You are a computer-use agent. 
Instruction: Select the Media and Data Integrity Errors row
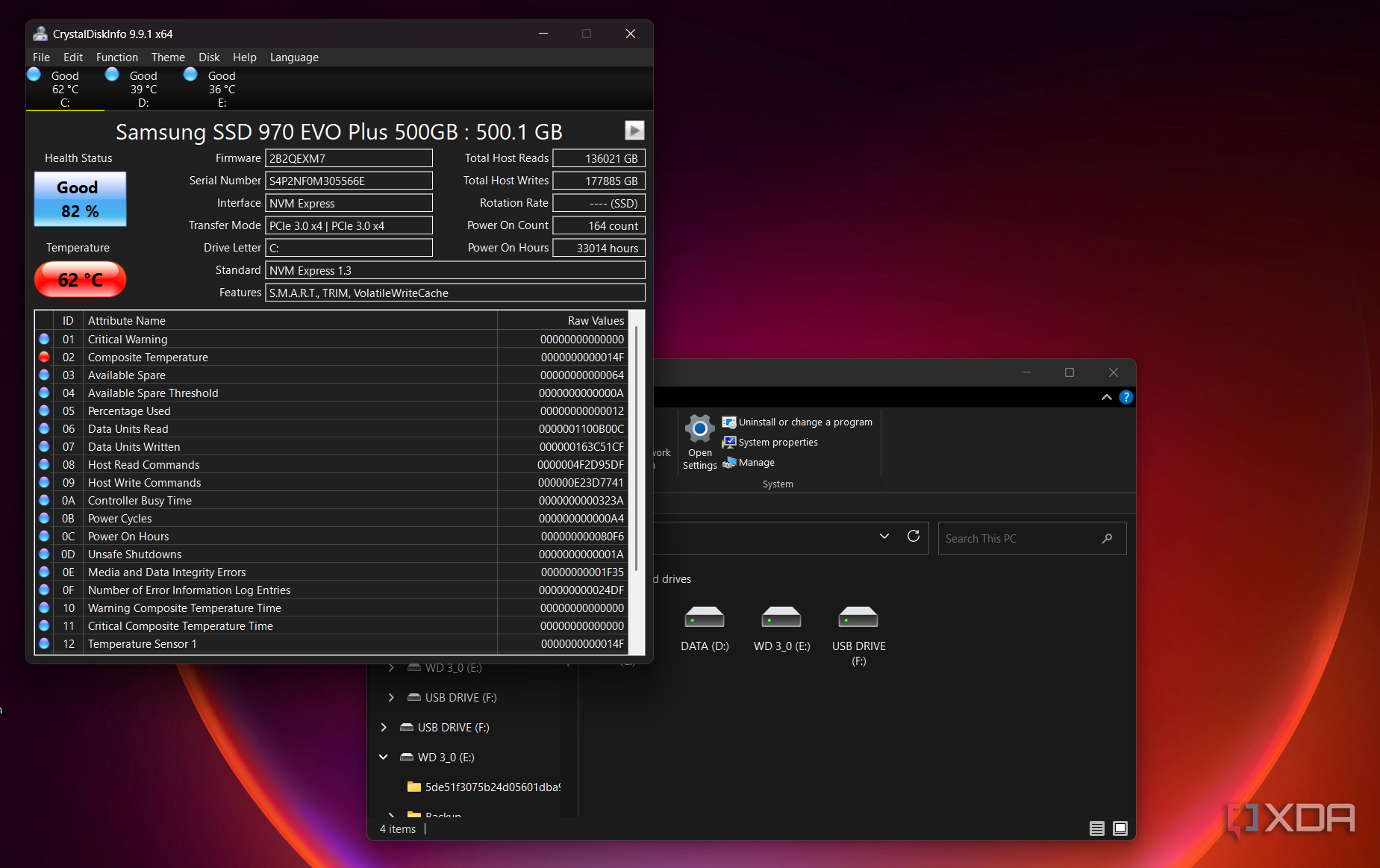click(331, 572)
